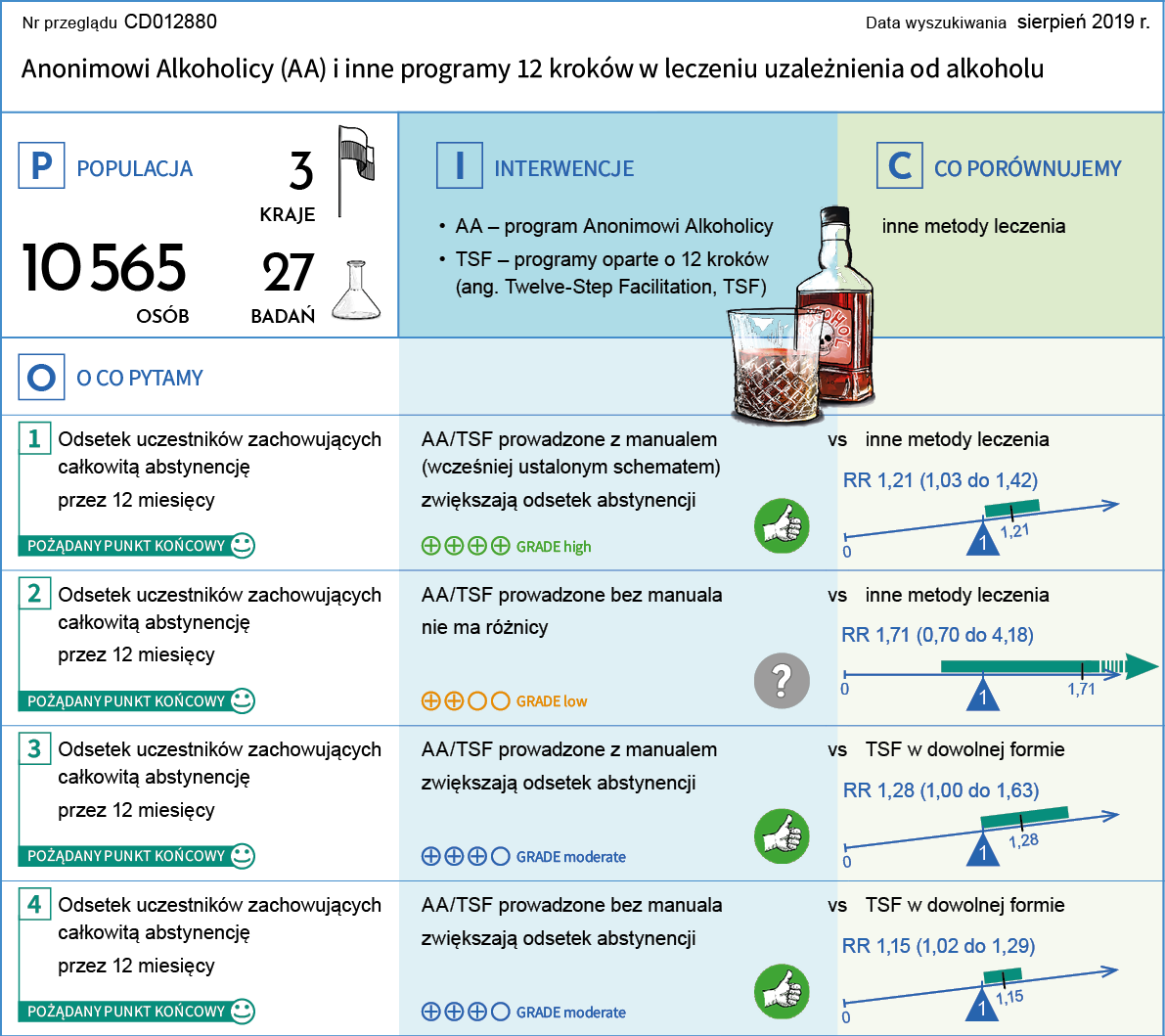
Task: Click the numbered box 4 for the fourth outcome
Action: [x=34, y=905]
